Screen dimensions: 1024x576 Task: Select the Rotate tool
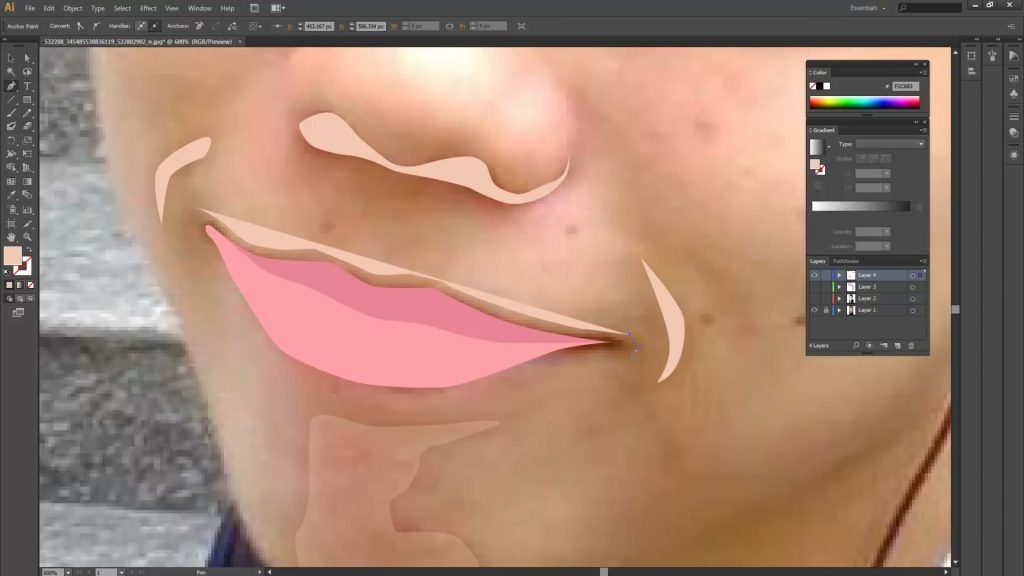coord(11,140)
